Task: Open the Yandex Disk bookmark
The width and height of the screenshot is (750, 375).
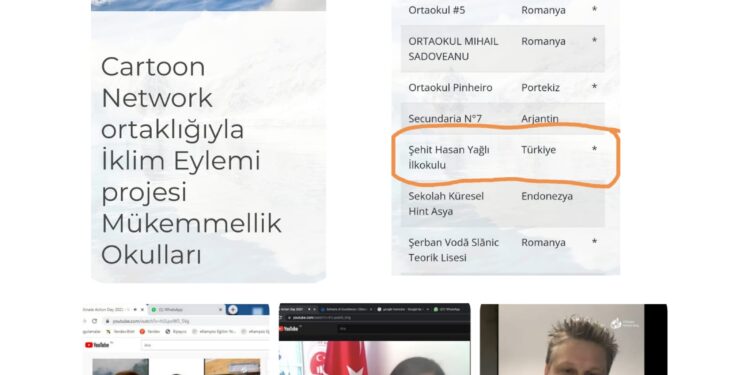Action: (x=120, y=331)
